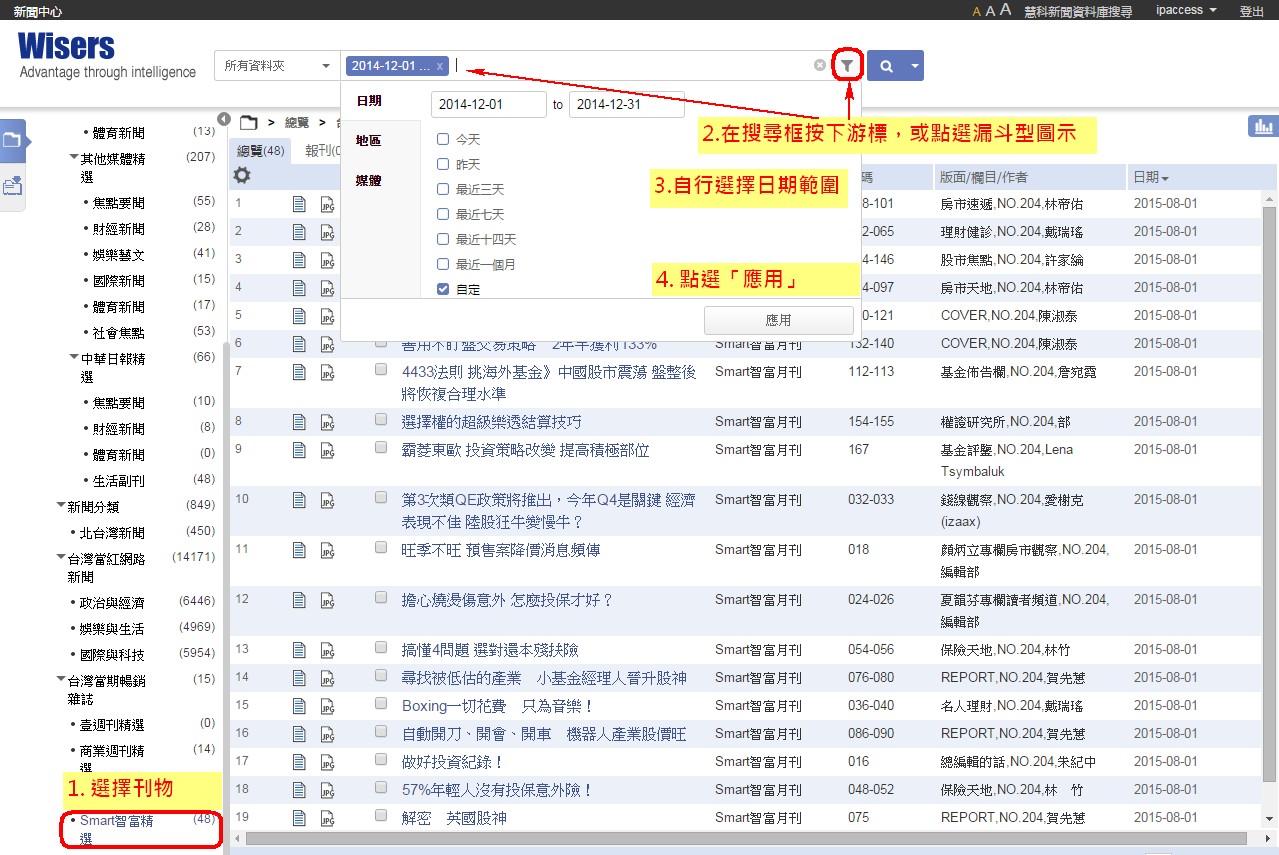Tick the checkbox for 旺季不旺 article

(x=381, y=547)
